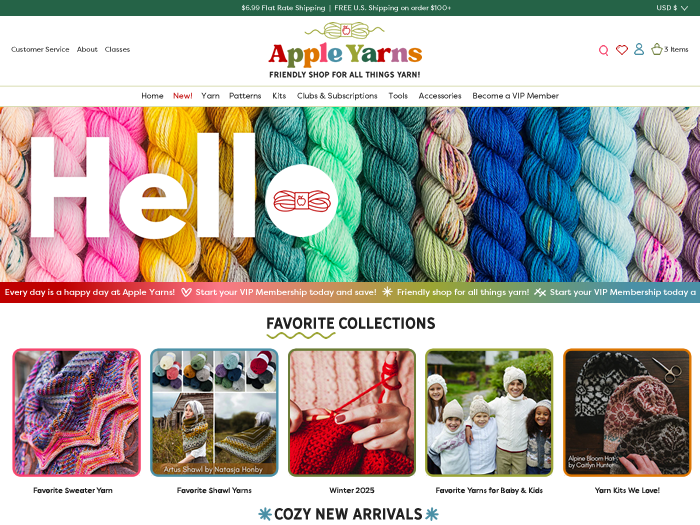Screen dimensions: 700x525
Task: Go to the New! menu item
Action: click(183, 96)
